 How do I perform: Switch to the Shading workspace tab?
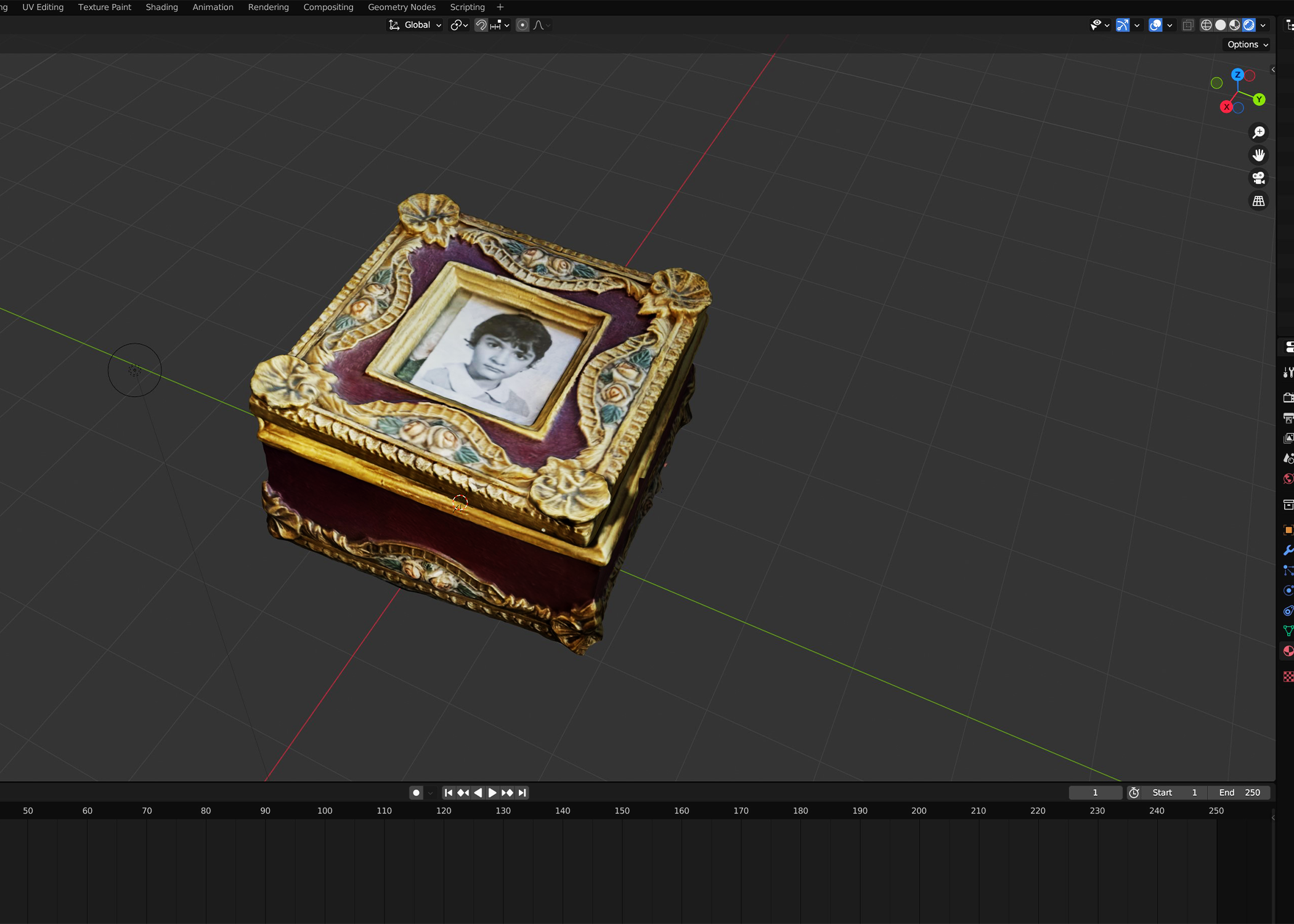[x=161, y=7]
